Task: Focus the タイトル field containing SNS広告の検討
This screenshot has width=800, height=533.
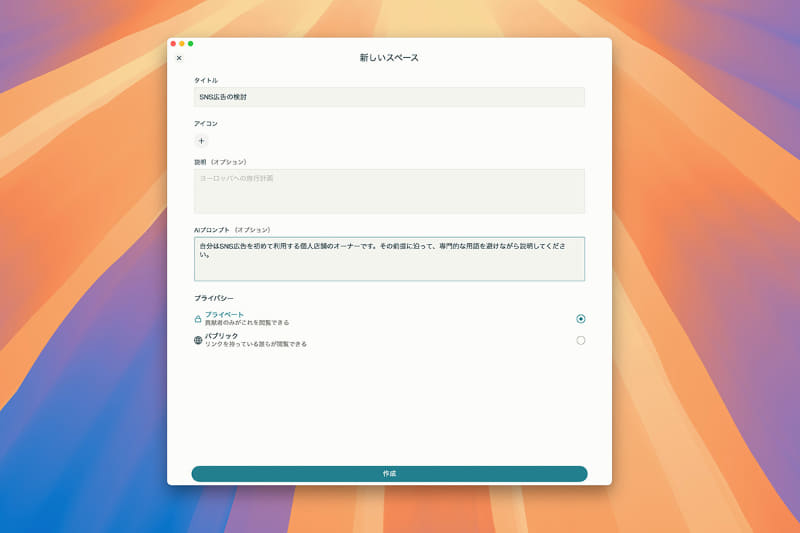Action: click(x=389, y=97)
